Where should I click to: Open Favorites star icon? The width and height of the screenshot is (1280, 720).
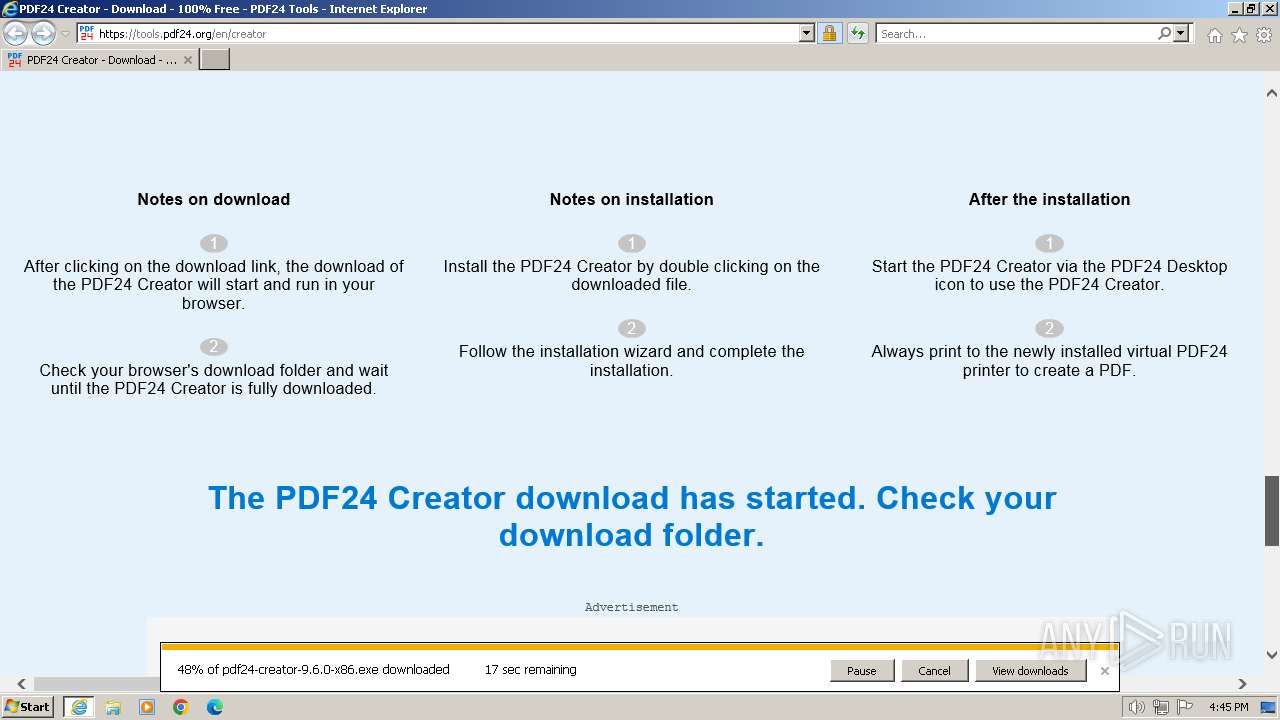[1239, 35]
